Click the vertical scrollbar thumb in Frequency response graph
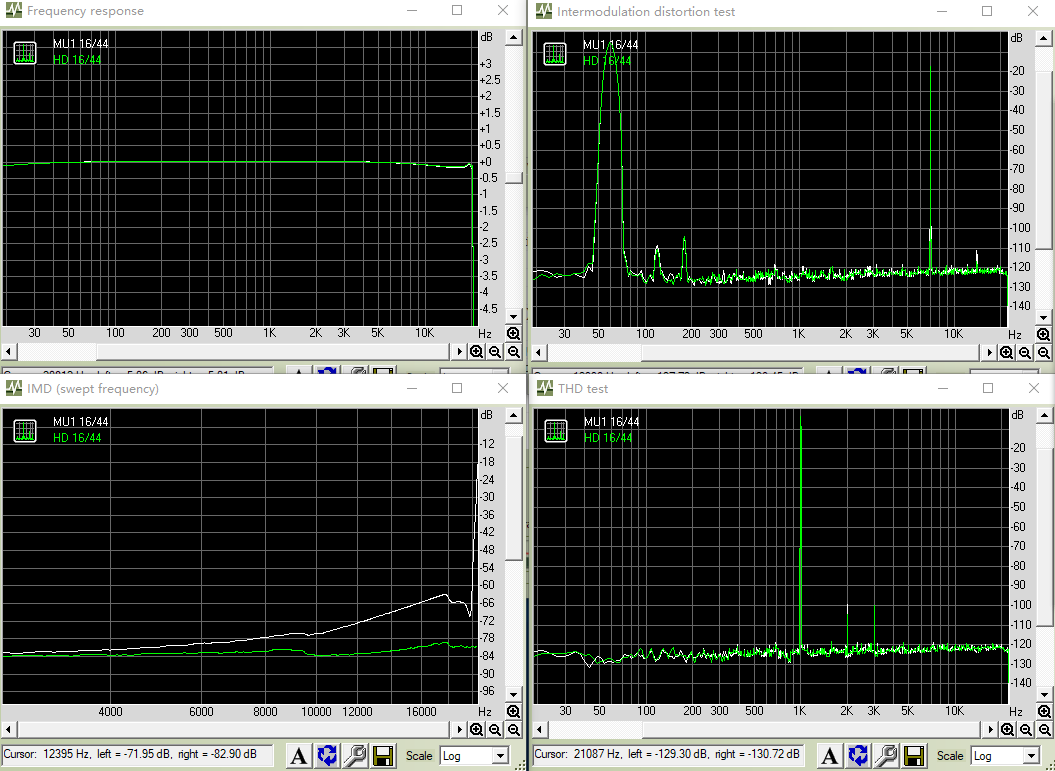This screenshot has width=1055, height=771. [513, 177]
